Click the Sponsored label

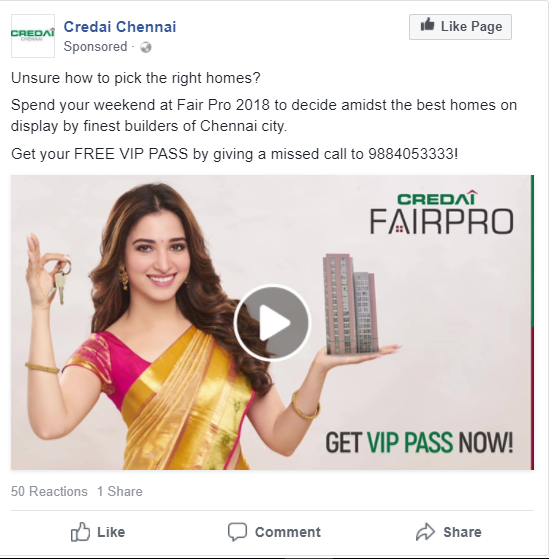coord(95,47)
